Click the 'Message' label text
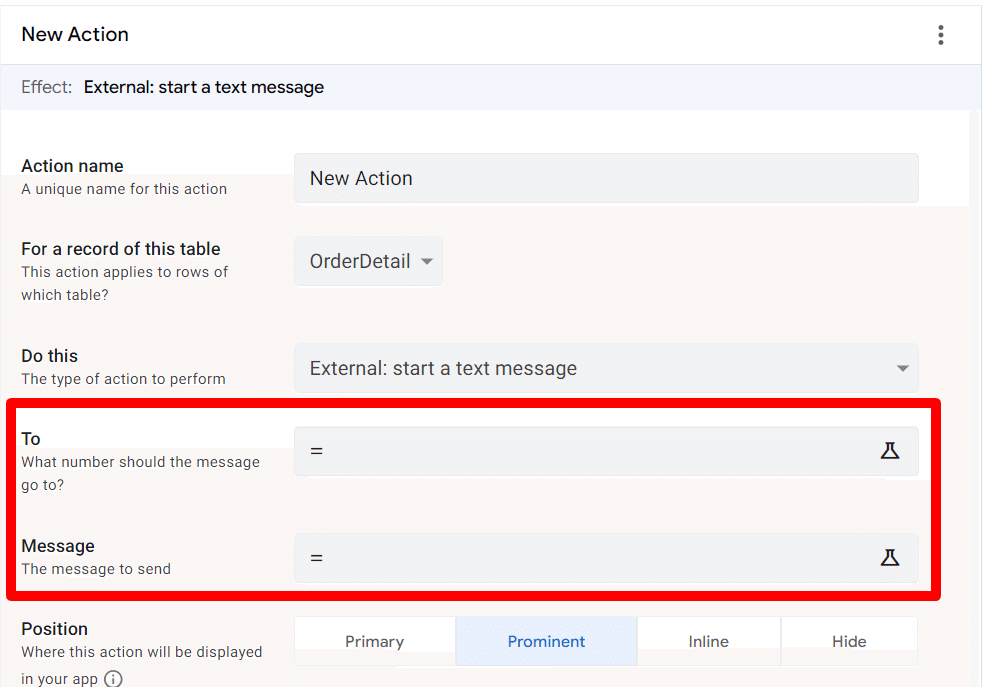The width and height of the screenshot is (982, 687). (x=58, y=546)
